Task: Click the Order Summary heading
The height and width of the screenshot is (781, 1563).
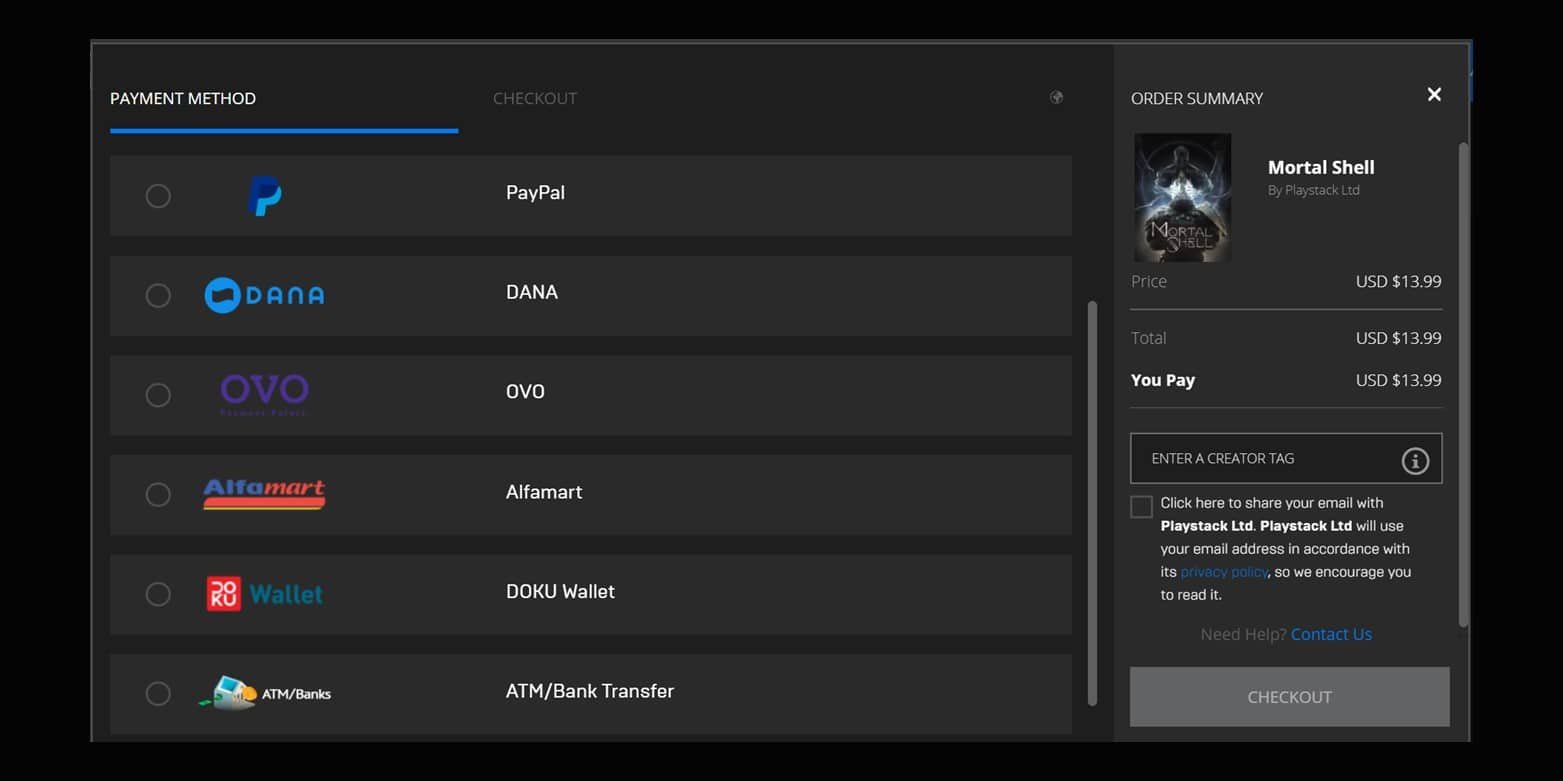Action: point(1196,98)
